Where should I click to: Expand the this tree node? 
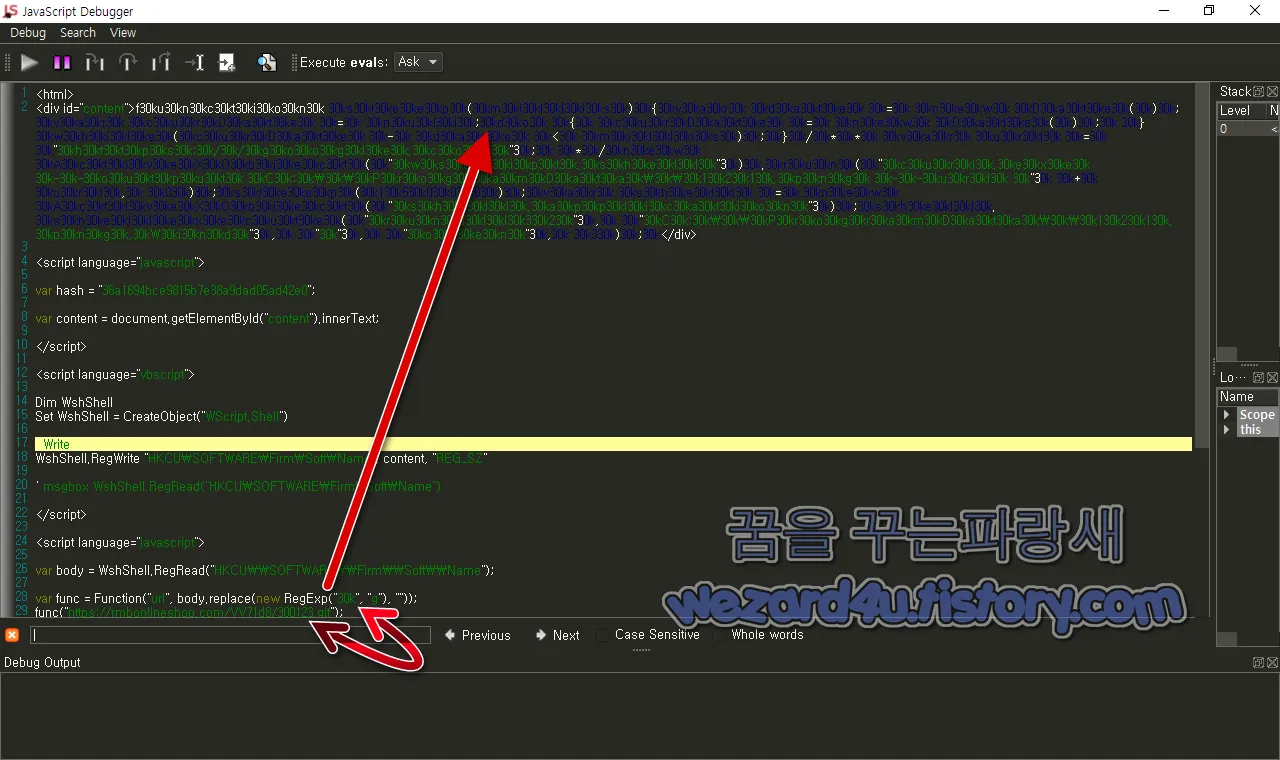point(1227,429)
